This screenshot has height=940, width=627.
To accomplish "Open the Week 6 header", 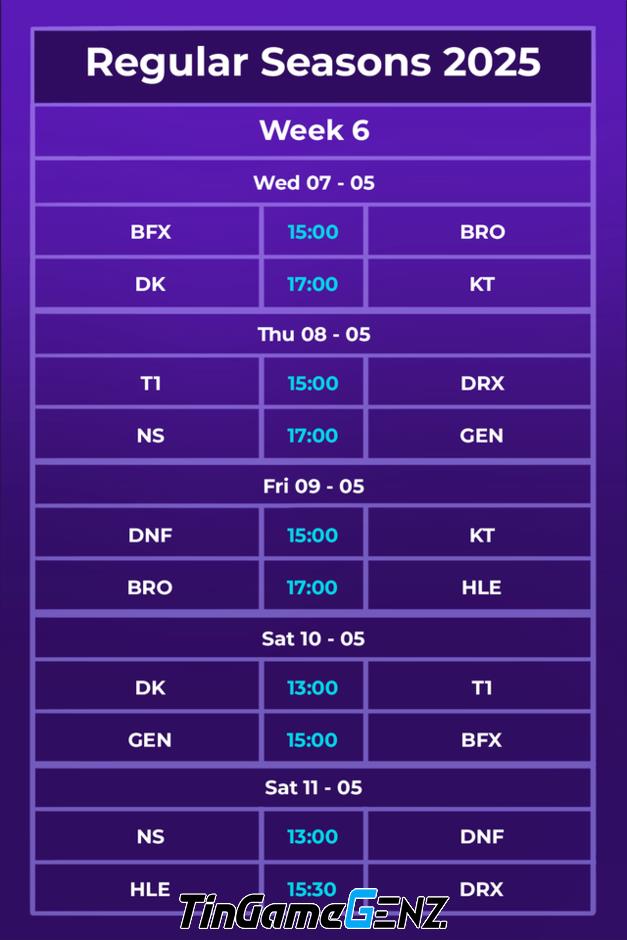I will pyautogui.click(x=314, y=130).
